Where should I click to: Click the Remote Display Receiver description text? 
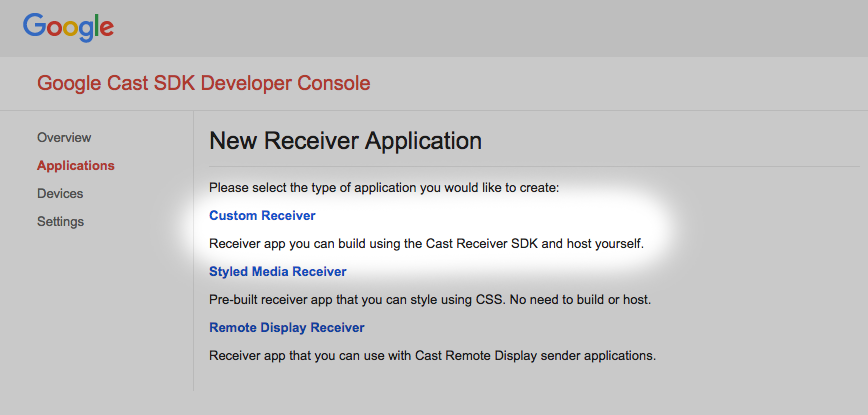(x=432, y=355)
